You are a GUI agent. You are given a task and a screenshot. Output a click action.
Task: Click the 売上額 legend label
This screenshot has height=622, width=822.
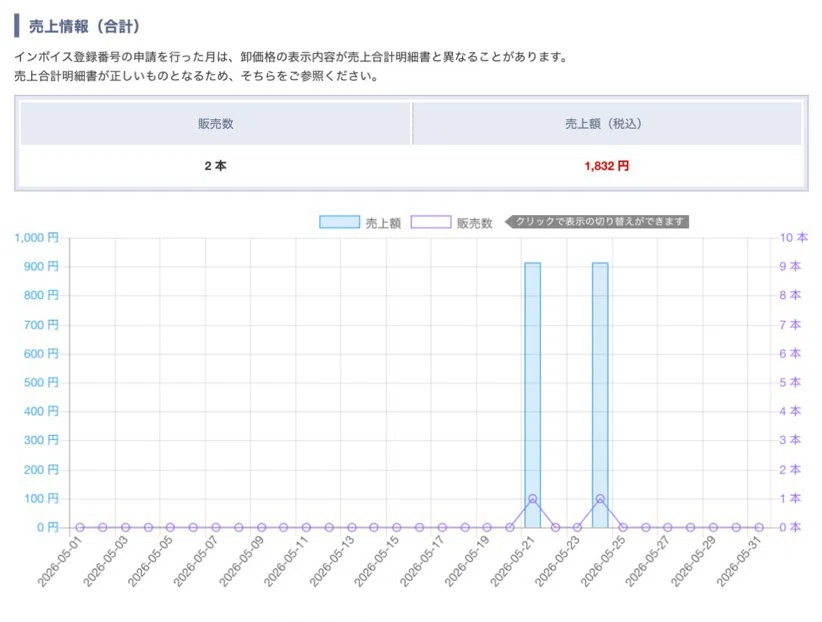(383, 223)
